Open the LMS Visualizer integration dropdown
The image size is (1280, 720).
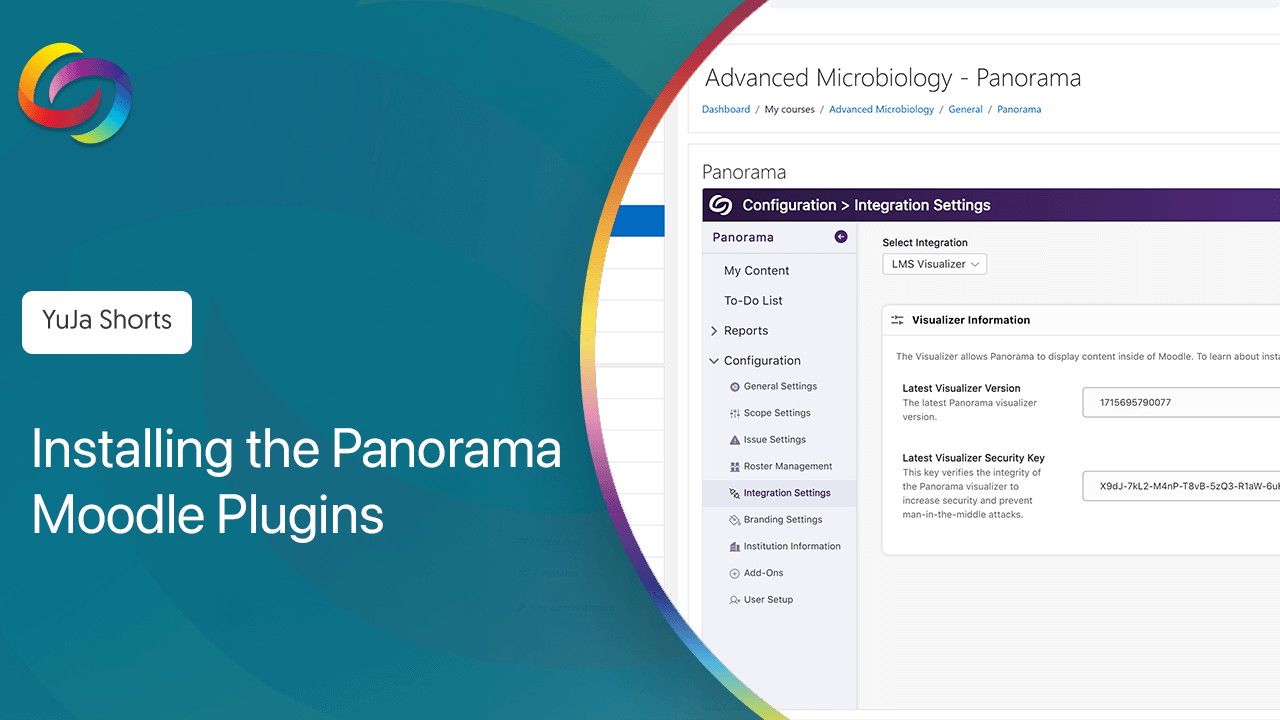pyautogui.click(x=934, y=264)
